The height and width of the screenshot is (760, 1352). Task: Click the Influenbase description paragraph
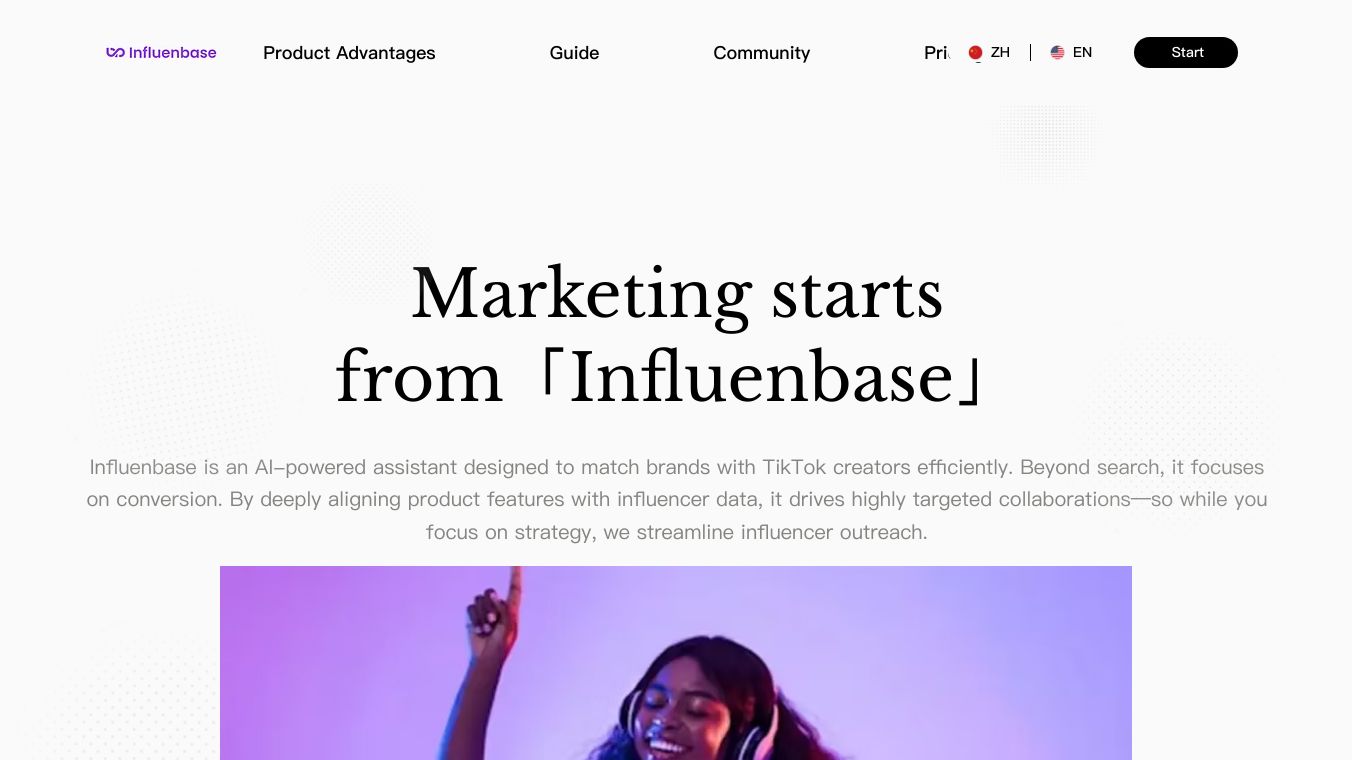[677, 499]
